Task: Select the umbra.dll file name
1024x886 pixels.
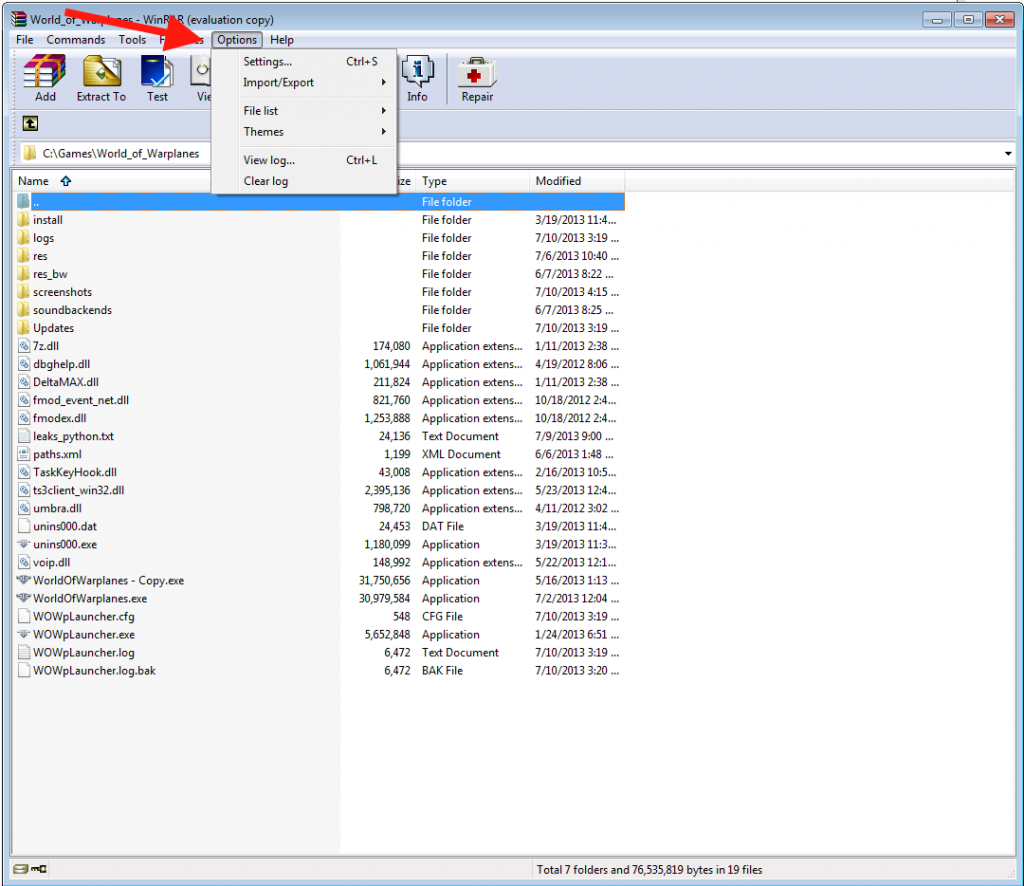Action: pos(57,508)
